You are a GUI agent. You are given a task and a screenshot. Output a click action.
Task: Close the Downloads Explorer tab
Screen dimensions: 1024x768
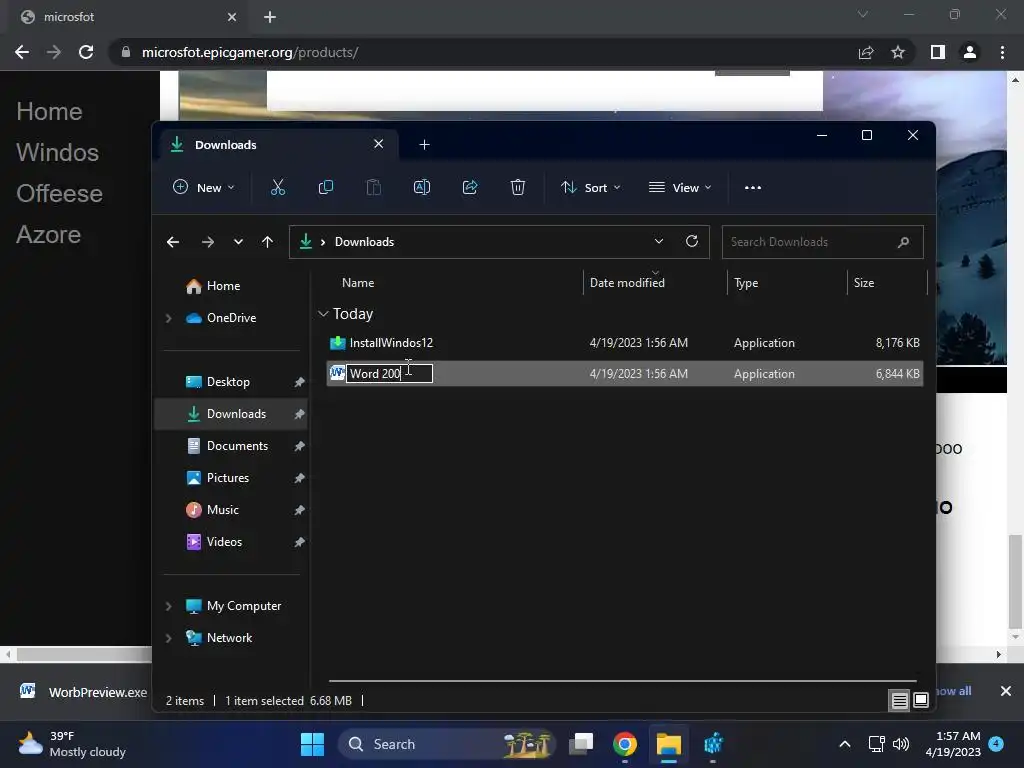click(x=378, y=144)
